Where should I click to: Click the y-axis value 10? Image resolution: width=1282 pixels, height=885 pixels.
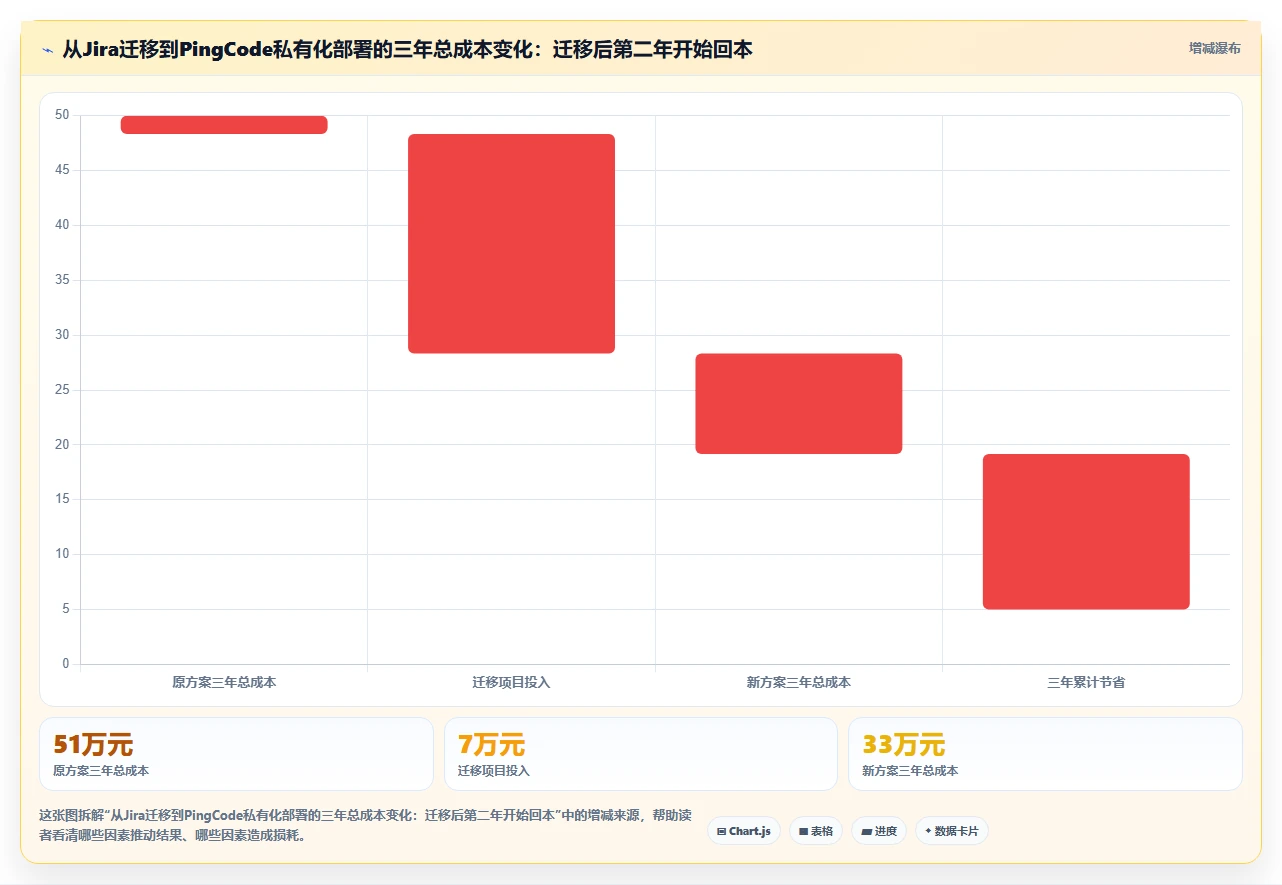[62, 554]
